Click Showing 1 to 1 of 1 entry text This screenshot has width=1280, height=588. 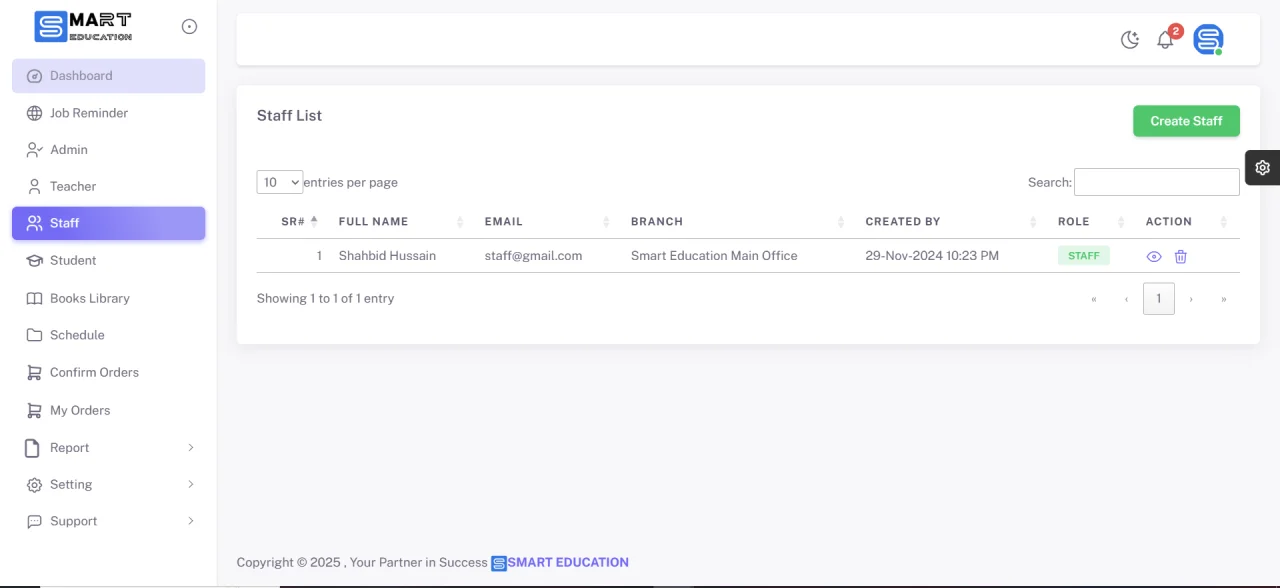click(325, 298)
